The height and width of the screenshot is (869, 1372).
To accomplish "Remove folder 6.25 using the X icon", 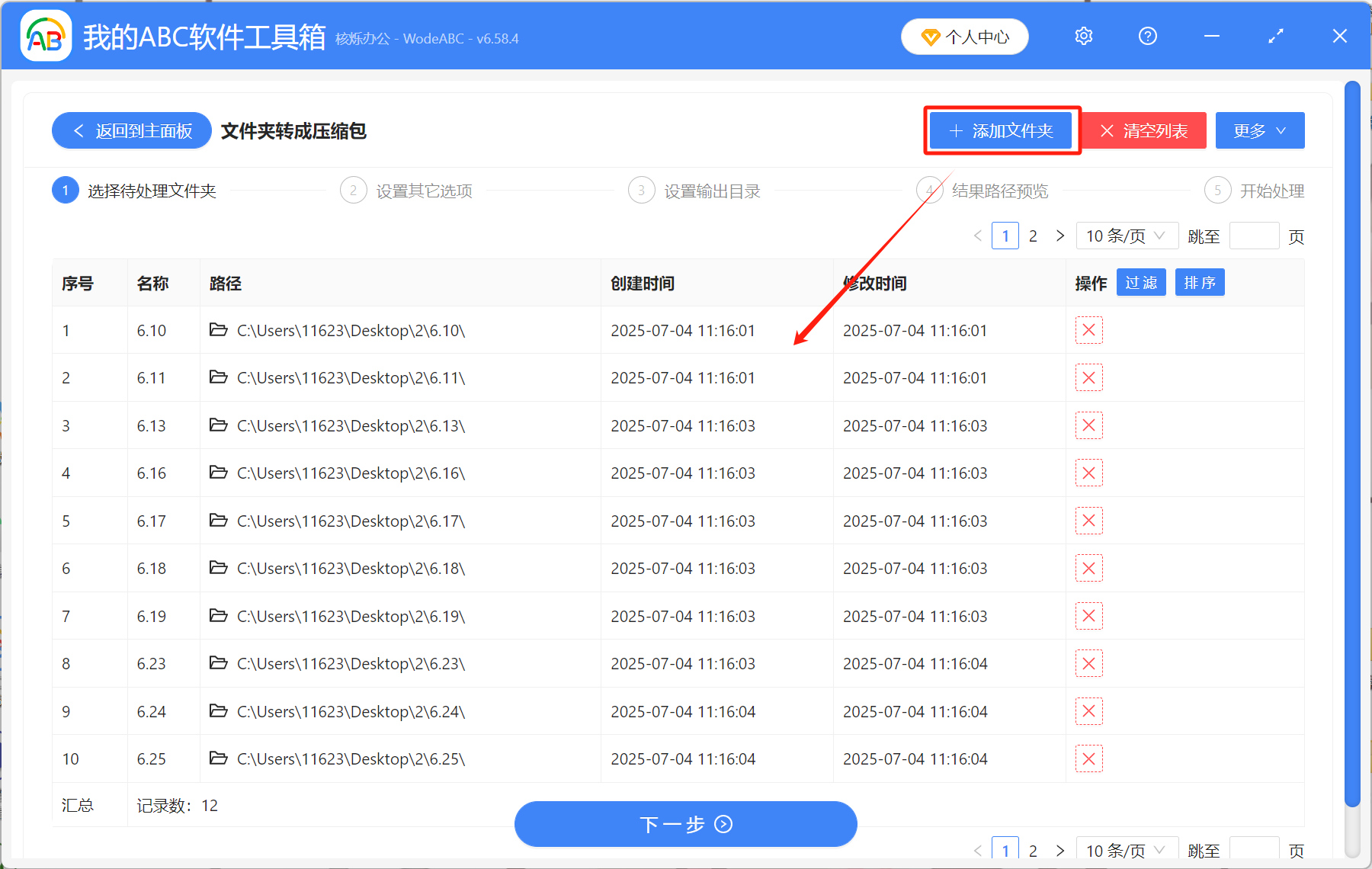I will [1089, 758].
